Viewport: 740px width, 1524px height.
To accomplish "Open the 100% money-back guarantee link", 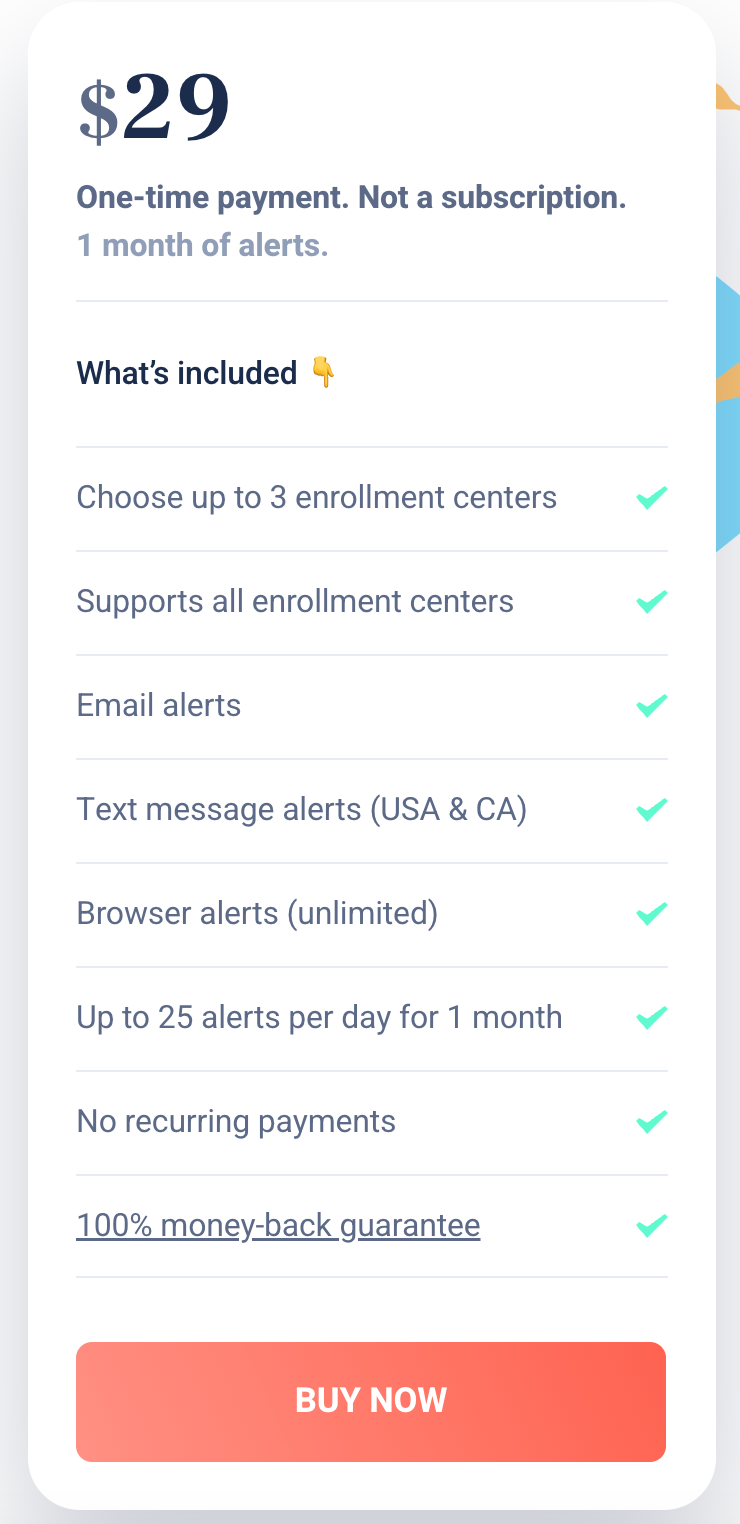I will [278, 1225].
